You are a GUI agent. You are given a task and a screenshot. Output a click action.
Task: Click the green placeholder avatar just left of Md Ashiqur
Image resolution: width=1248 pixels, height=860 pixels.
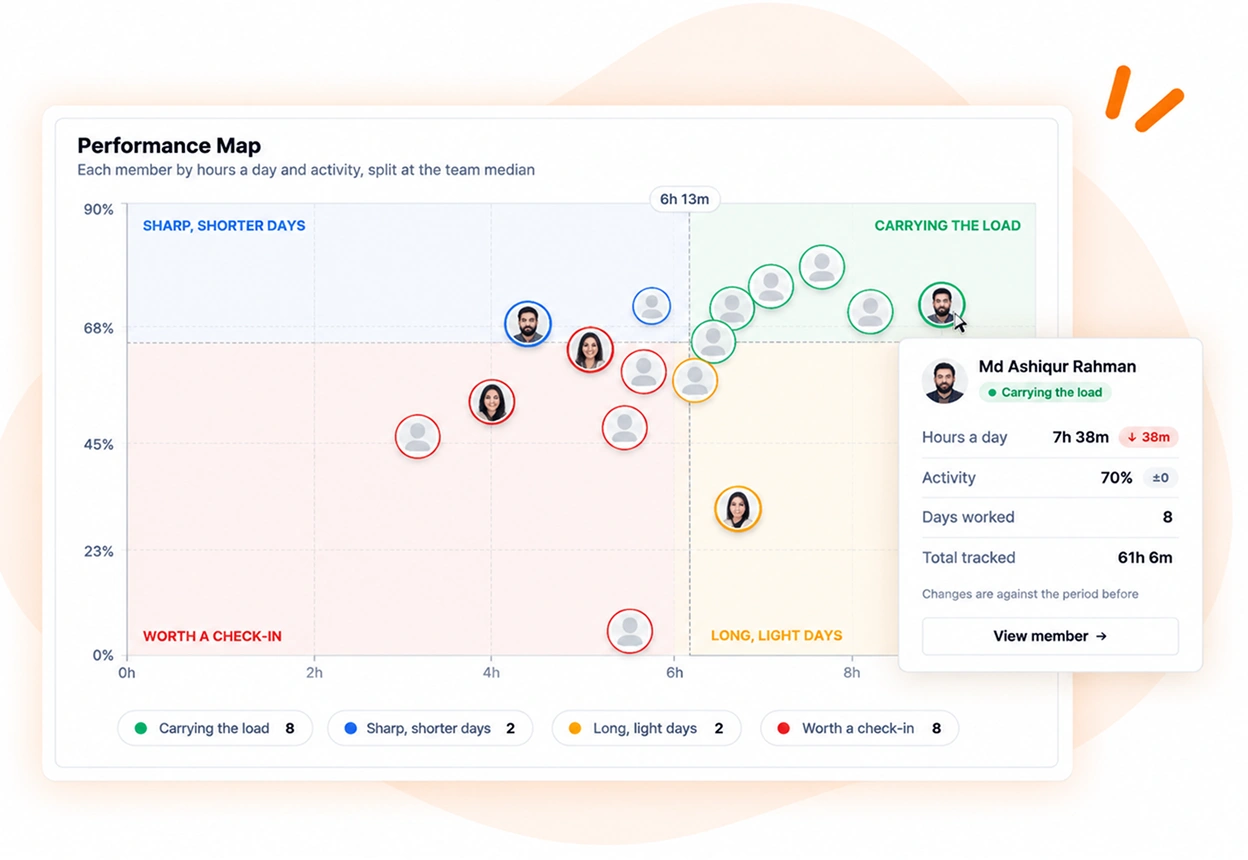click(x=870, y=312)
